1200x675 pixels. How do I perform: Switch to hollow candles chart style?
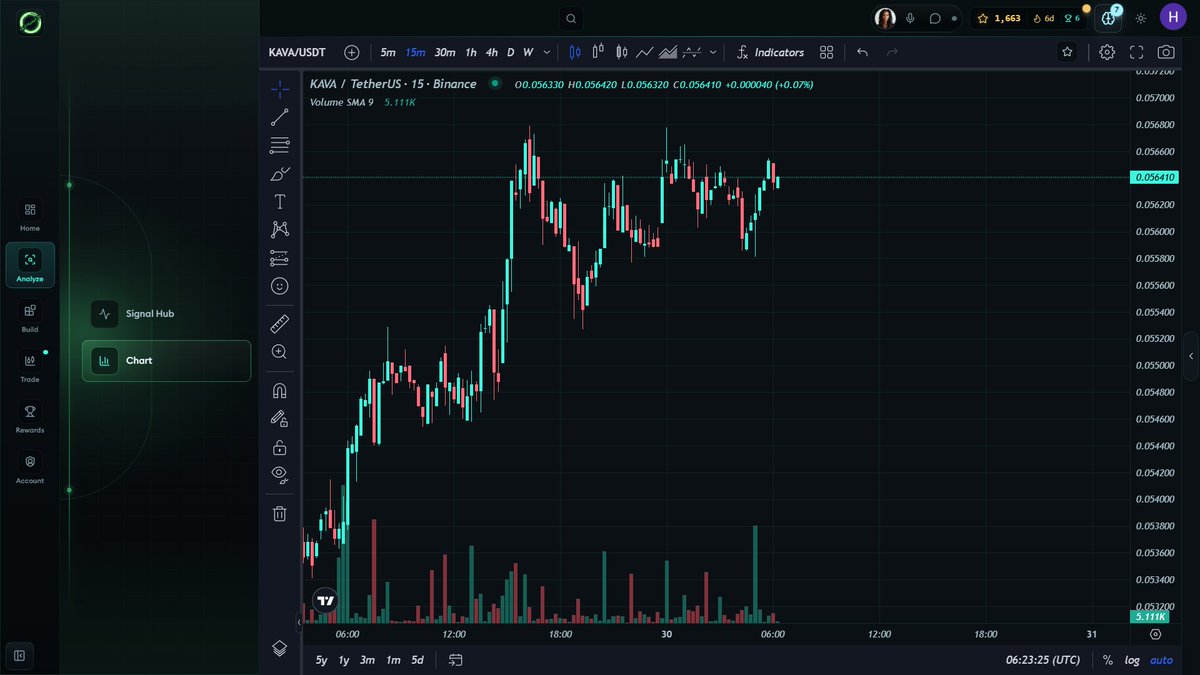coord(598,52)
